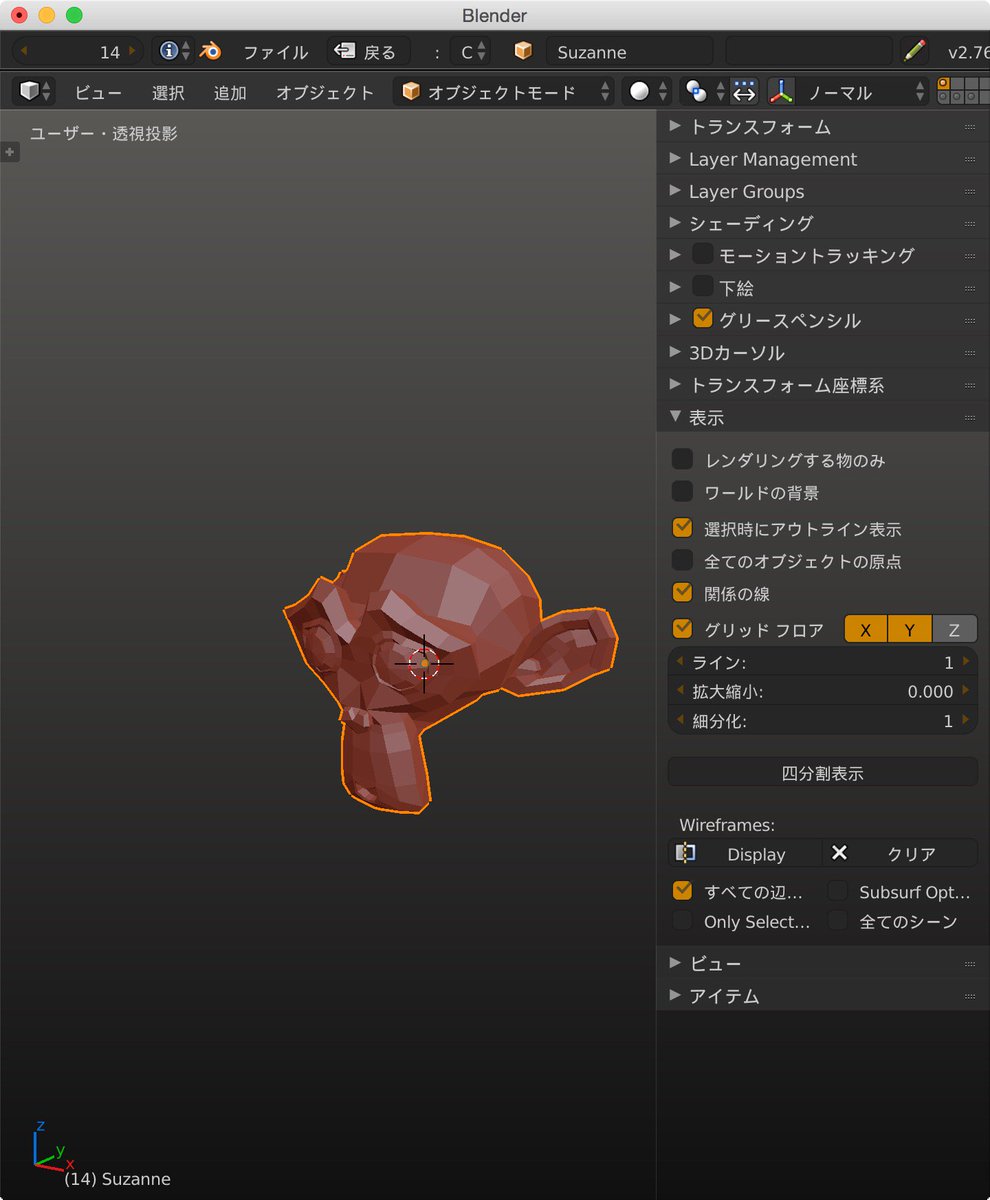Enable the 全てのシーン checkbox
The width and height of the screenshot is (990, 1200).
838,920
